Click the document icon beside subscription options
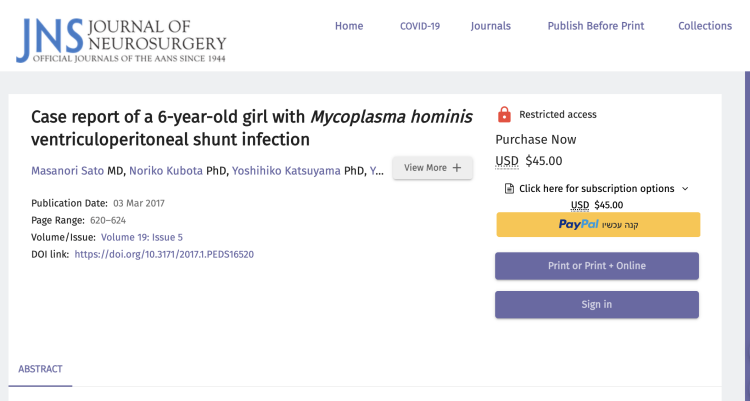 [x=509, y=188]
